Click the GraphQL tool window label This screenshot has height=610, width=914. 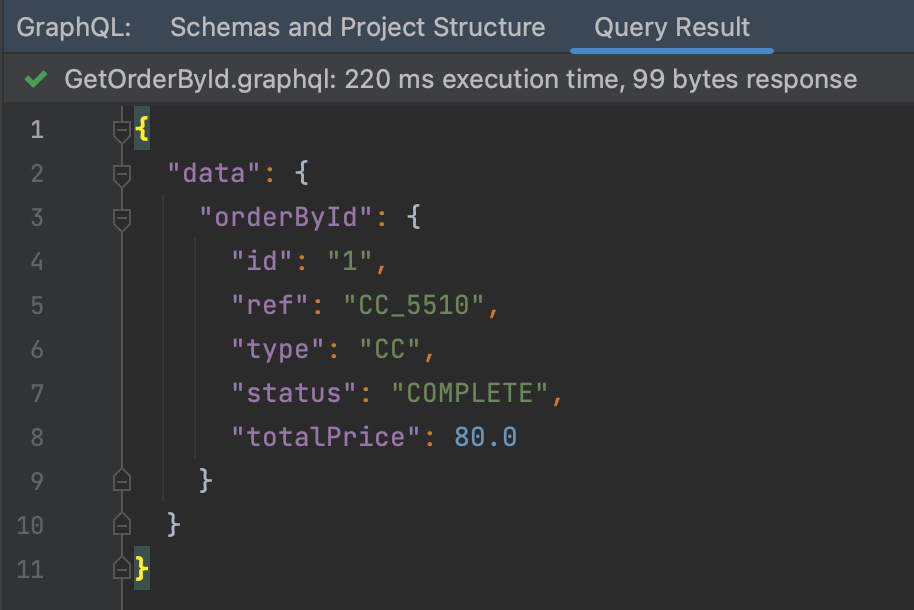tap(75, 27)
